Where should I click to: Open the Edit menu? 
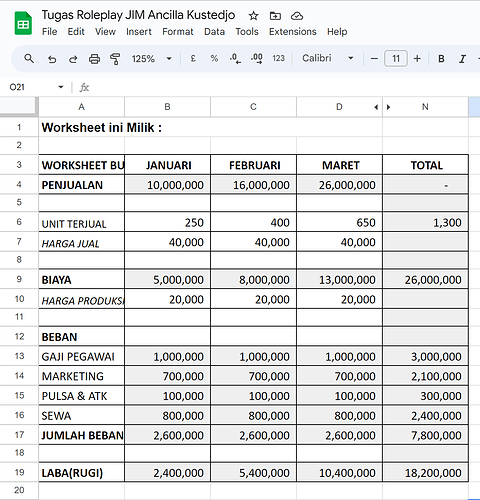76,32
